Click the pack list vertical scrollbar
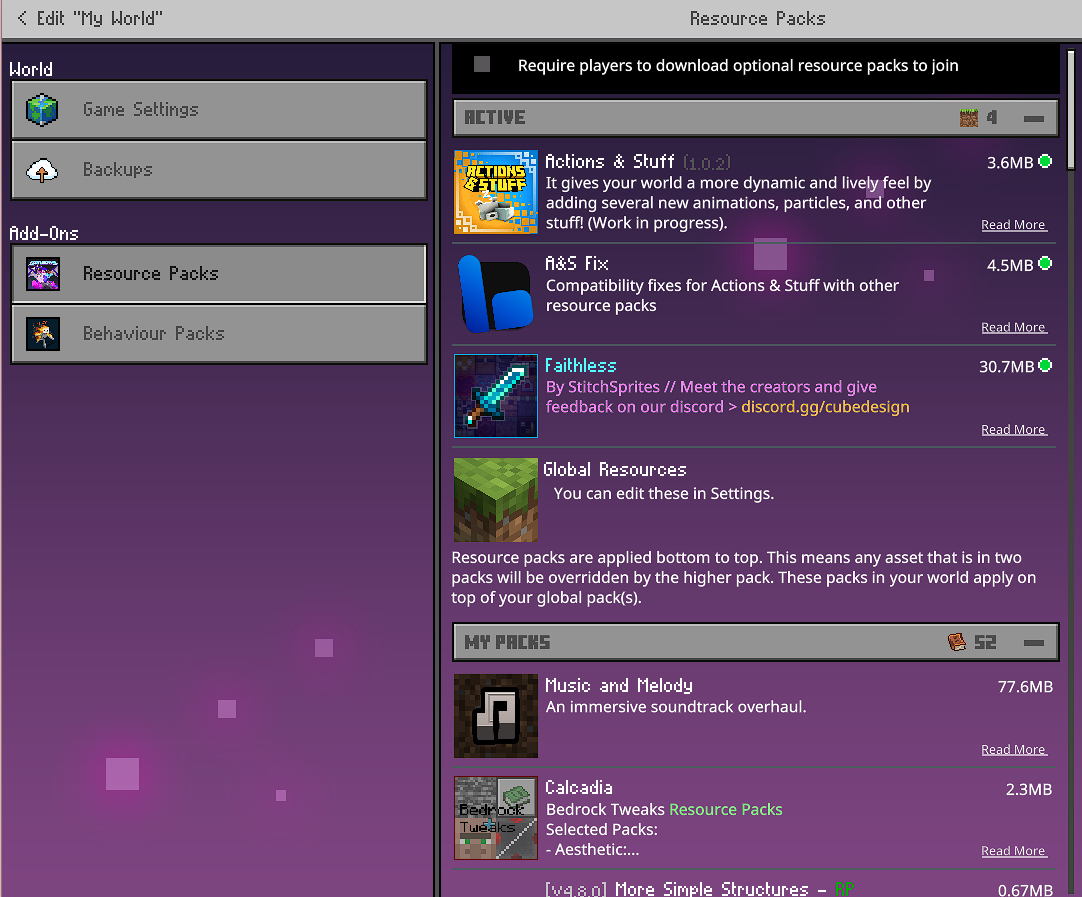The image size is (1082, 897). pyautogui.click(x=1071, y=109)
